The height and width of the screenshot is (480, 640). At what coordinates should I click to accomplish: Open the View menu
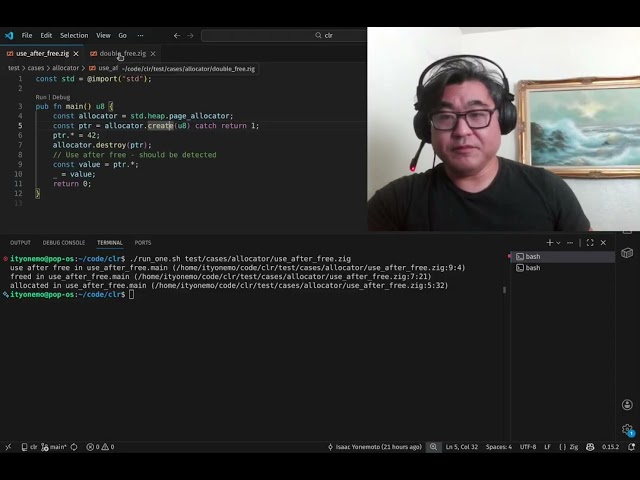pos(103,36)
